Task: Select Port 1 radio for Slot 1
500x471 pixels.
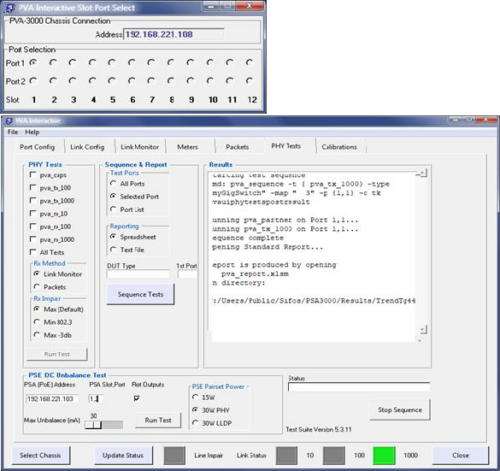Action: pos(33,62)
